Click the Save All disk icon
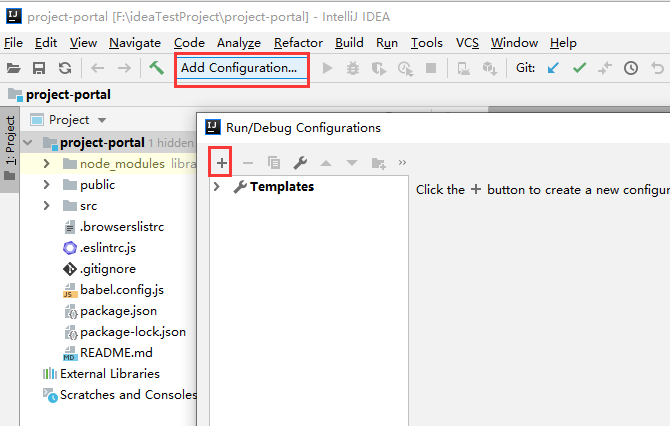The height and width of the screenshot is (426, 670). [x=39, y=68]
